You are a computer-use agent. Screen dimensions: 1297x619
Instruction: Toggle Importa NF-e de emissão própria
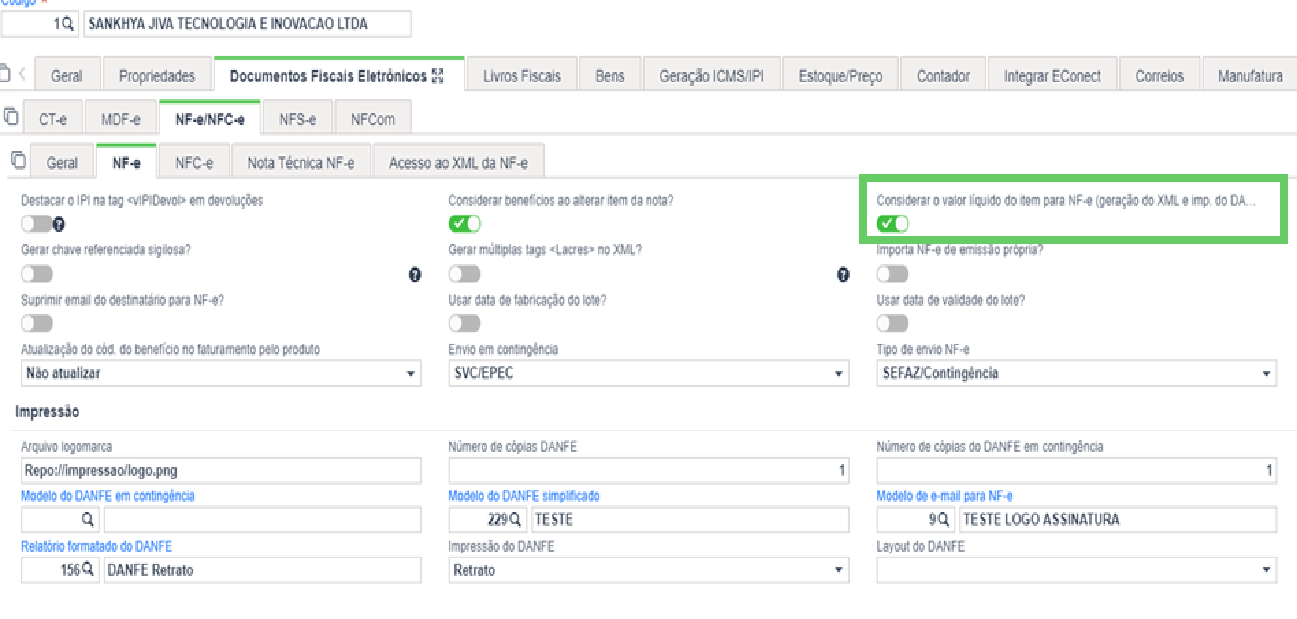[893, 274]
